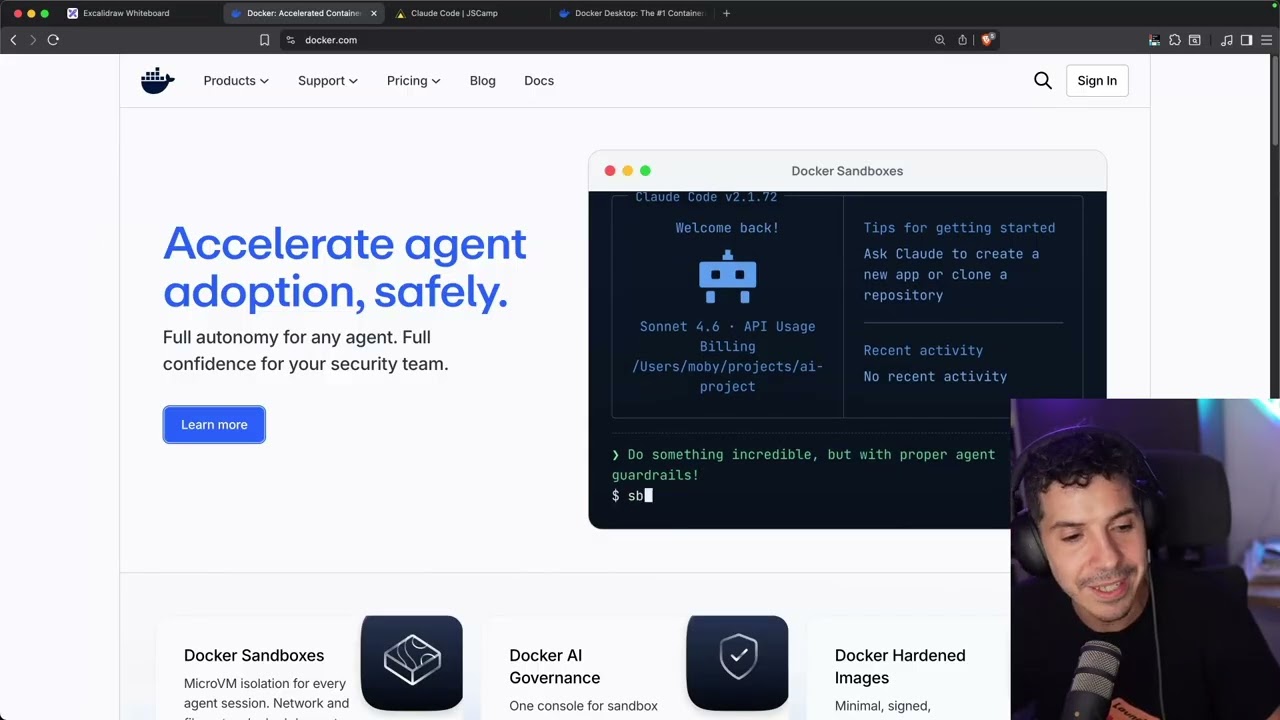Image resolution: width=1280 pixels, height=720 pixels.
Task: Open the Docker AI Governance card heading
Action: [x=555, y=666]
